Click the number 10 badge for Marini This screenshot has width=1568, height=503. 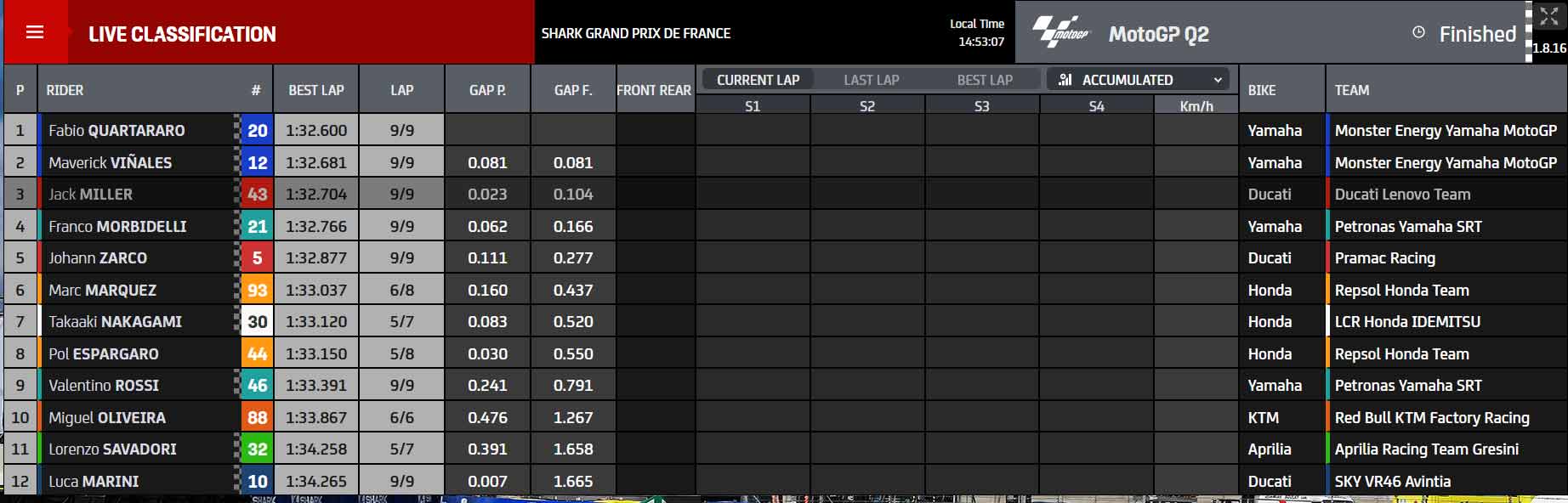point(257,481)
